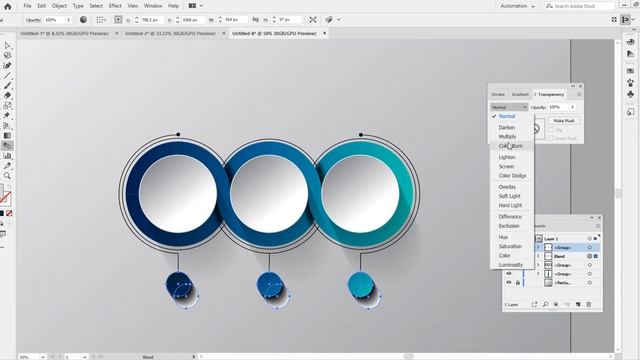640x360 pixels.
Task: Choose Overlay blending mode
Action: [x=507, y=187]
